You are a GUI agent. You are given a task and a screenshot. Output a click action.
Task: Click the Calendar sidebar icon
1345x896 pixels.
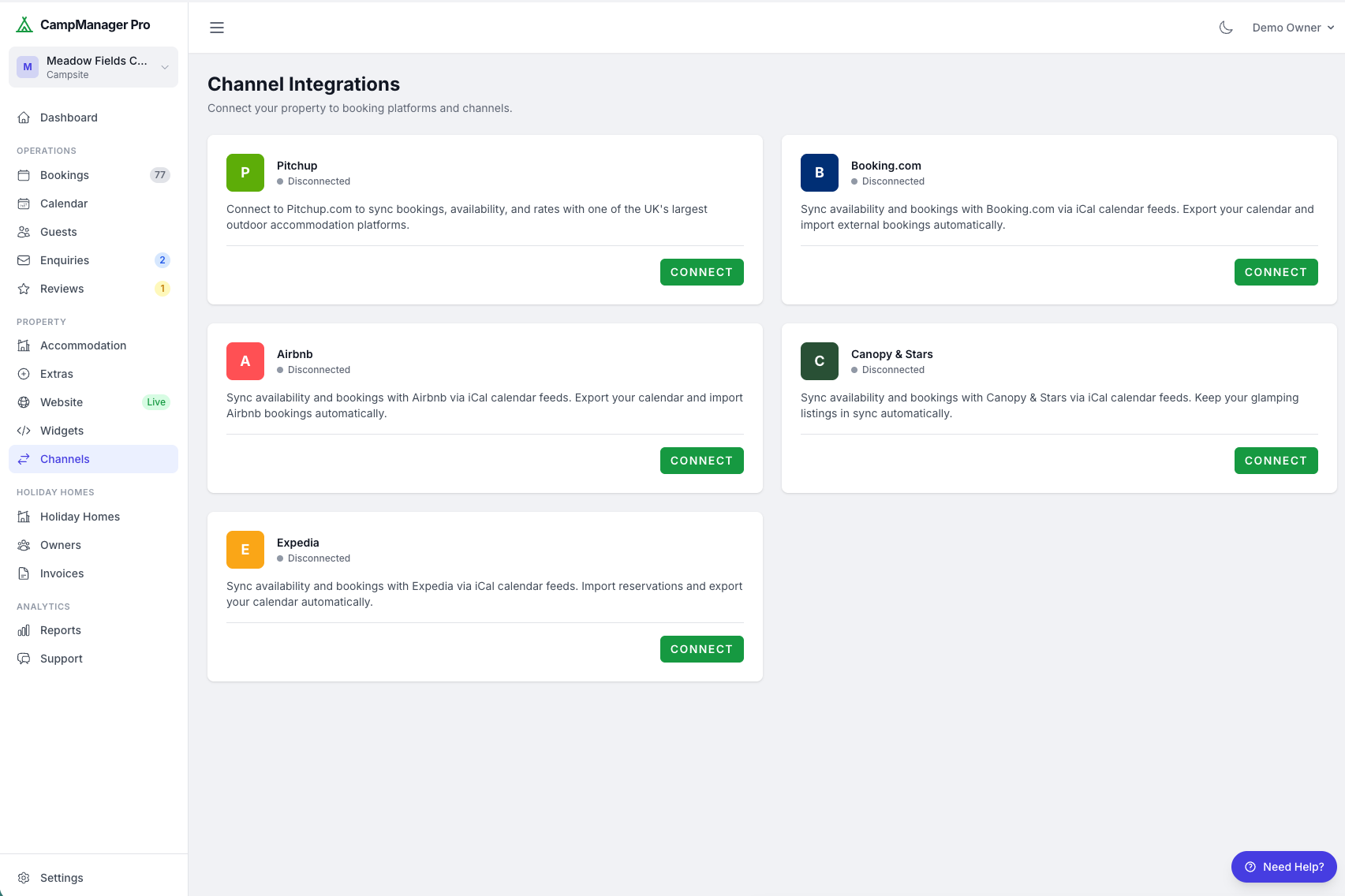[24, 203]
